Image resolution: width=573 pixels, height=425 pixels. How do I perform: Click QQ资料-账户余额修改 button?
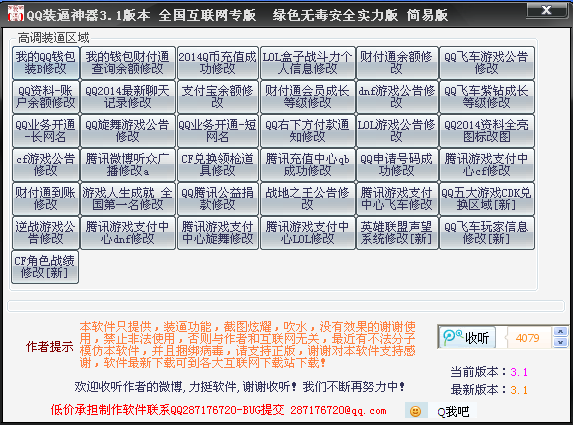tap(45, 97)
